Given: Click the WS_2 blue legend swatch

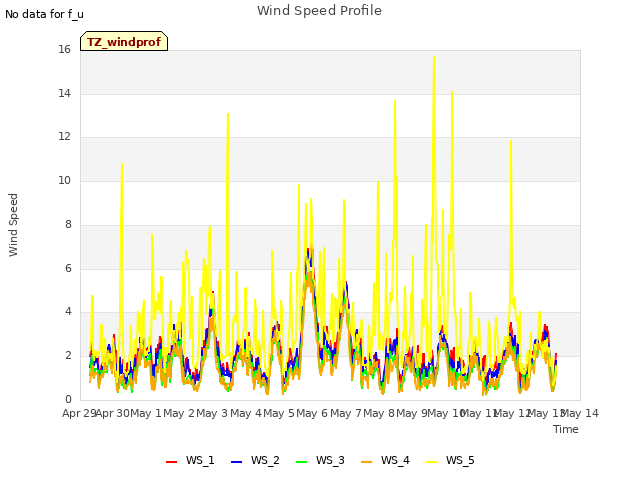Looking at the screenshot, I should pyautogui.click(x=236, y=462).
